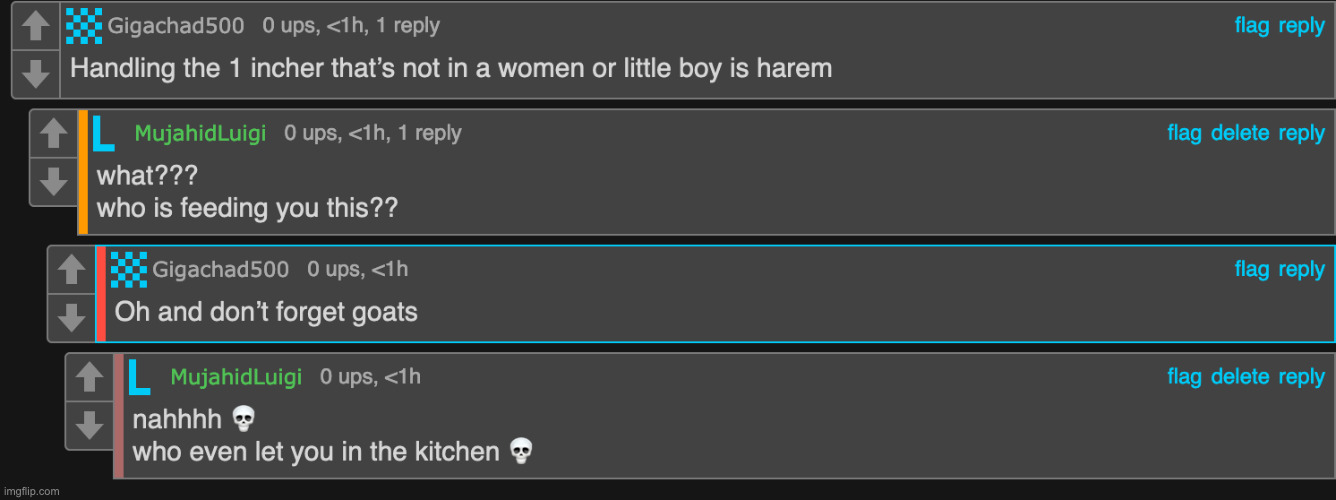Viewport: 1336px width, 500px height.
Task: Flag the "who is feeding you this" comment
Action: point(1184,133)
